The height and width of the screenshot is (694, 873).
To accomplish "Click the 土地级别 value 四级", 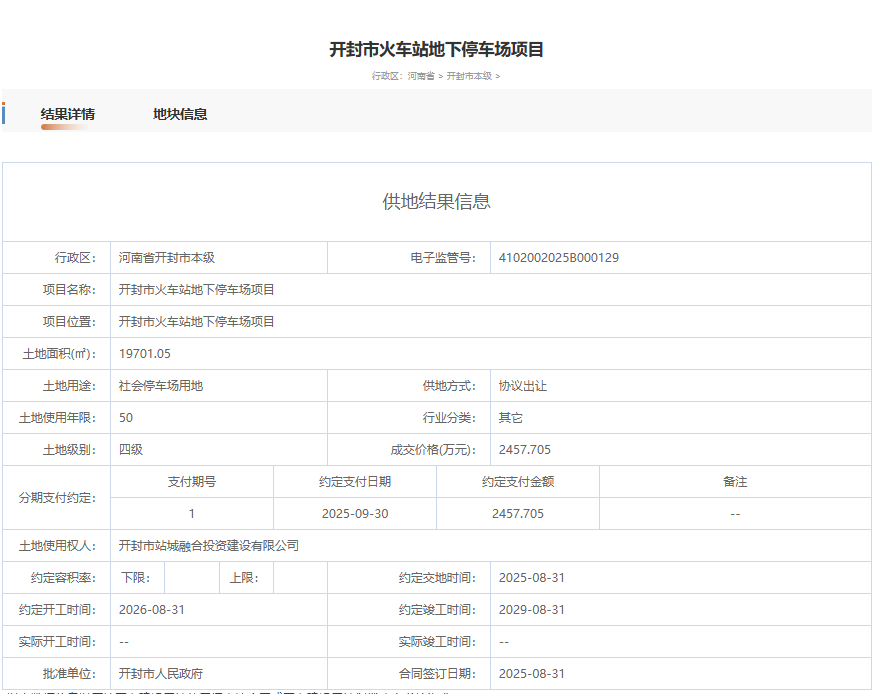I will point(131,450).
